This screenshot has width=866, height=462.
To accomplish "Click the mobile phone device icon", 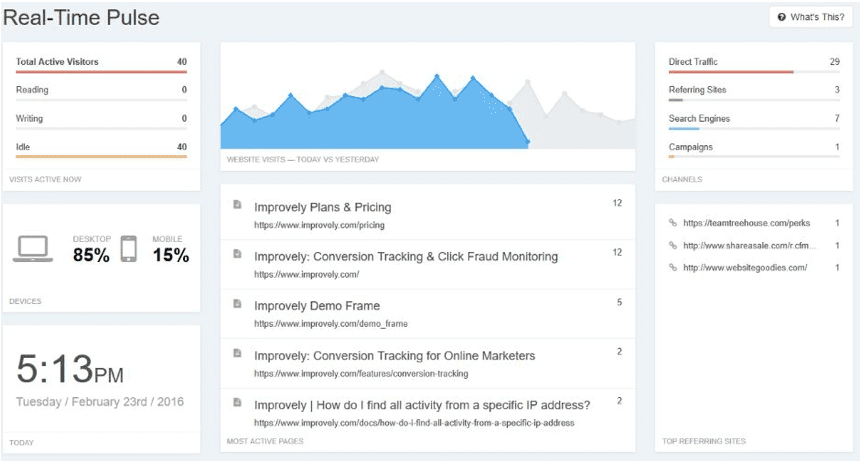I will 128,248.
